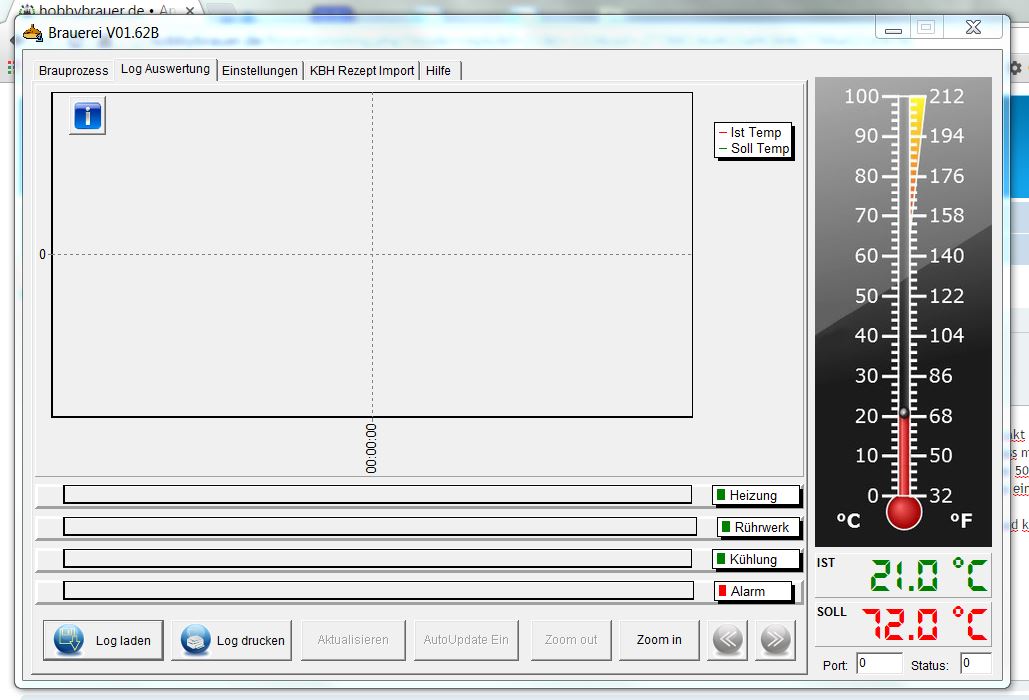Viewport: 1029px width, 700px height.
Task: Click the Port input field
Action: tap(878, 663)
